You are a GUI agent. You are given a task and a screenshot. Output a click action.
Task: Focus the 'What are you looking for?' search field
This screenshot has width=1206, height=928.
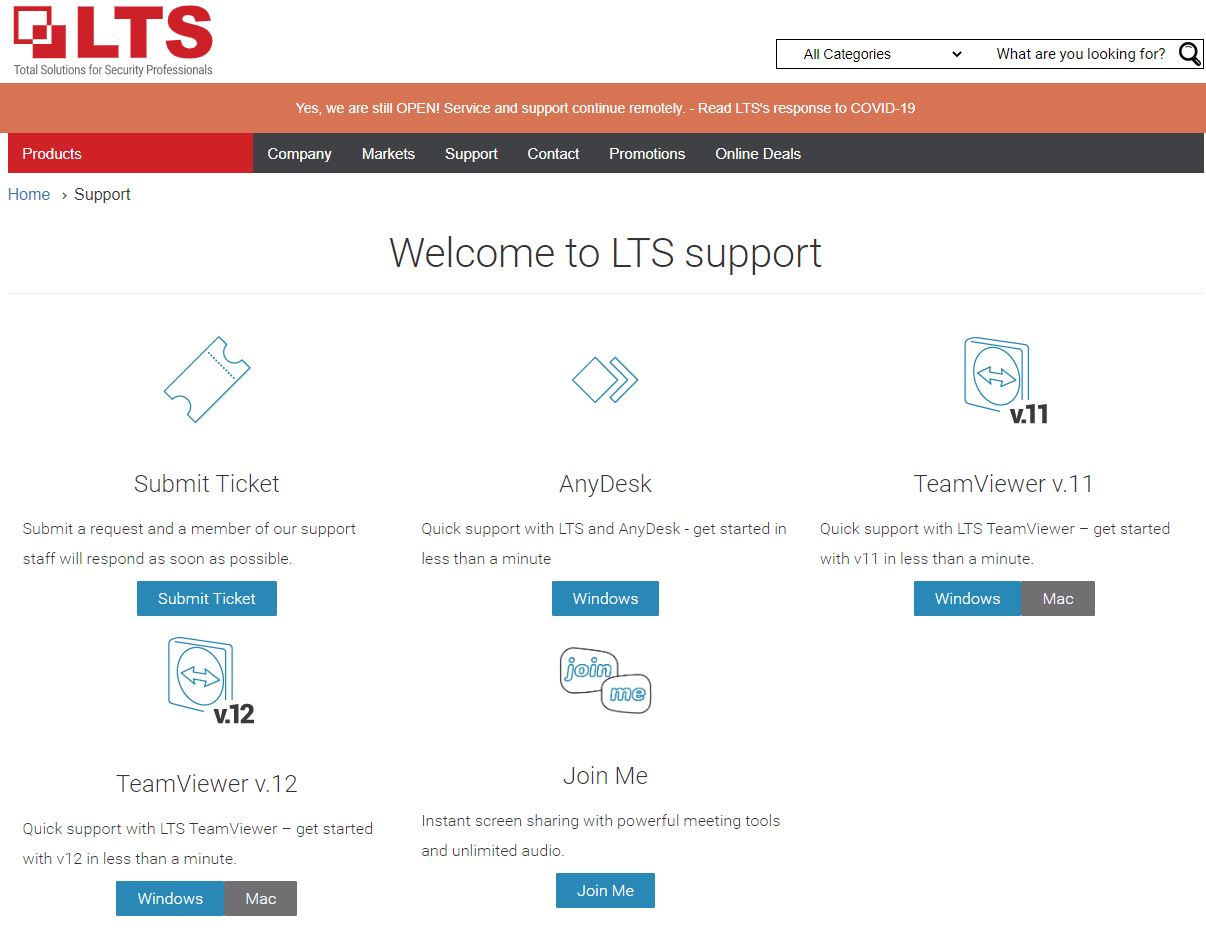click(x=1080, y=54)
